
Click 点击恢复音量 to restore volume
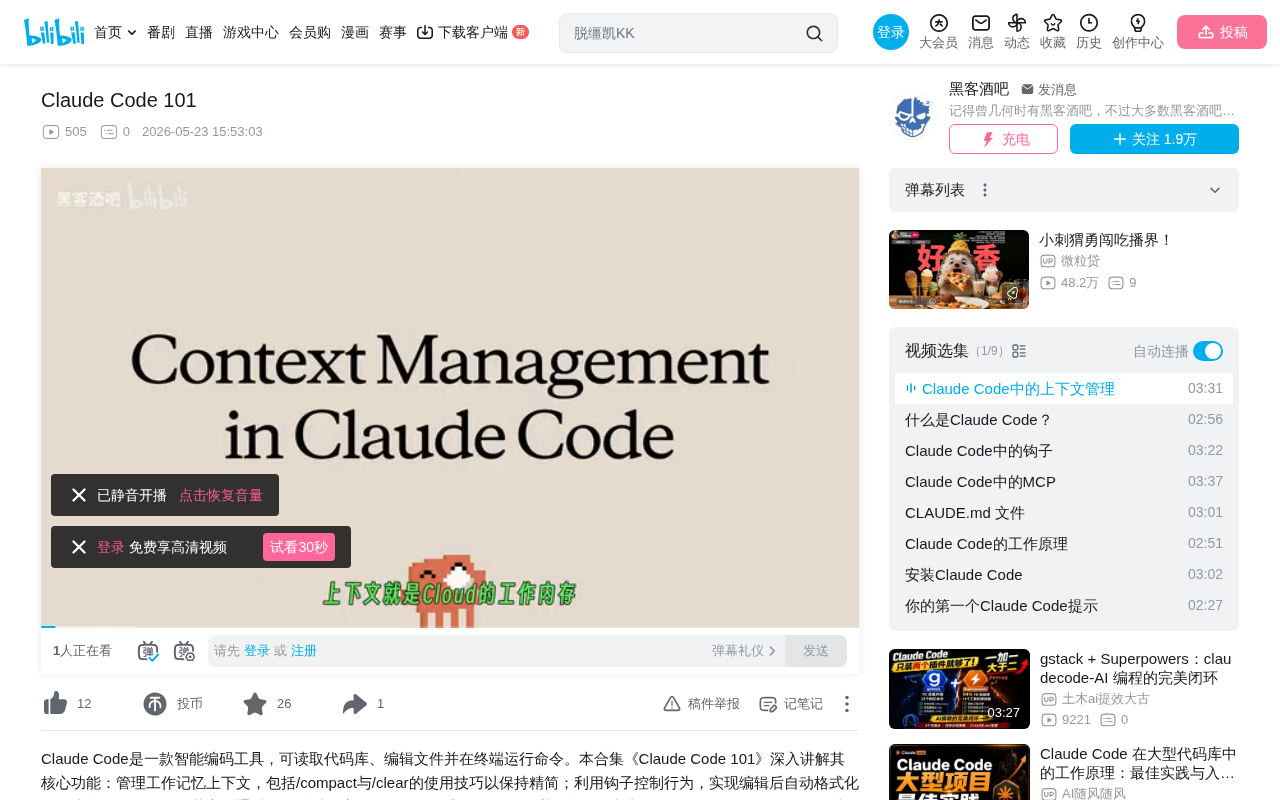(221, 495)
